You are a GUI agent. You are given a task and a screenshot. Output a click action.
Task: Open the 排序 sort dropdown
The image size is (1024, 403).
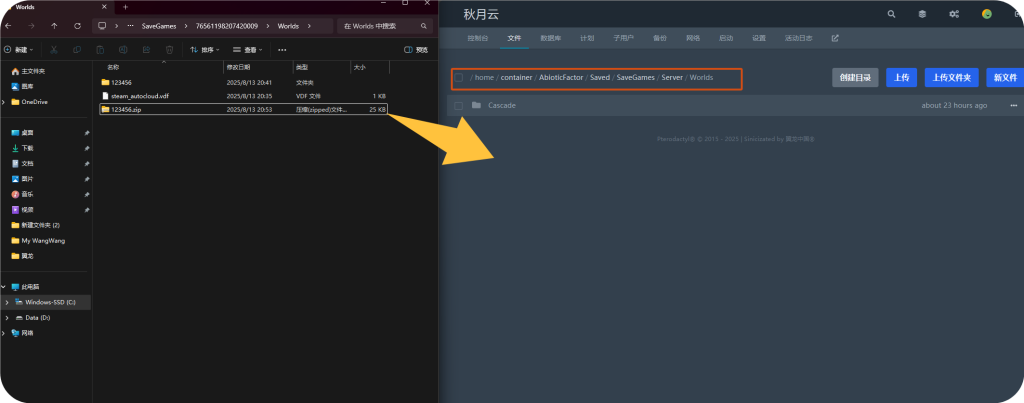[206, 49]
